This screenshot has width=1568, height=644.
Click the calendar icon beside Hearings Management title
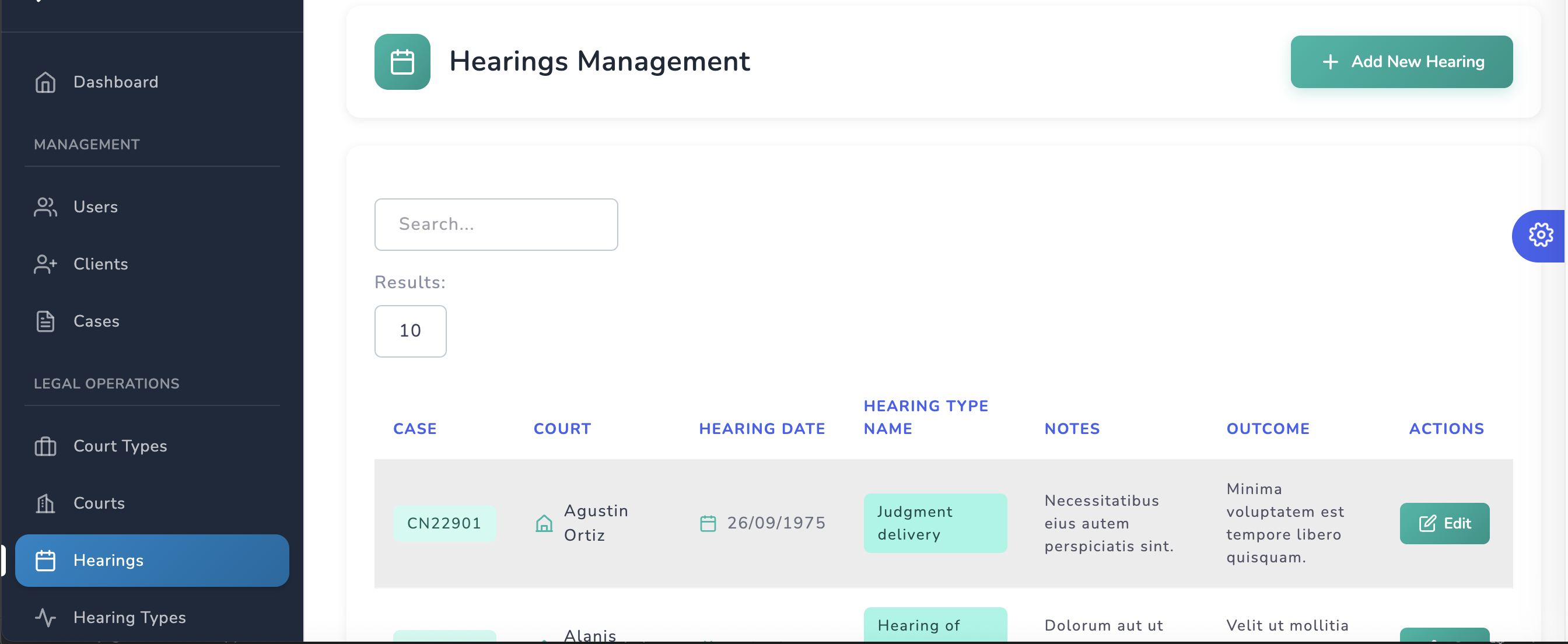[402, 61]
